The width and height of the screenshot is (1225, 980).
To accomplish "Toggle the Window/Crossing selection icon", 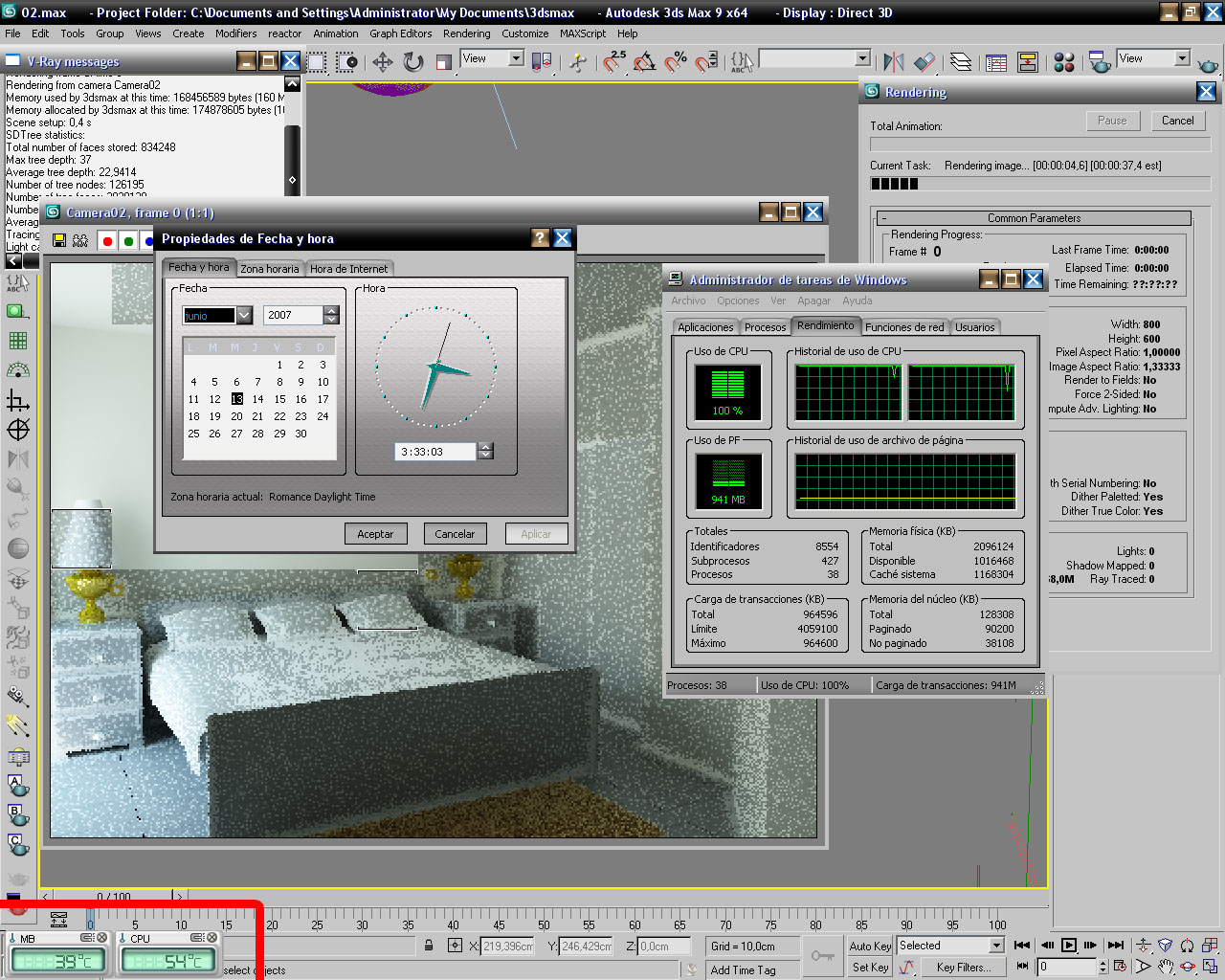I will coord(347,62).
